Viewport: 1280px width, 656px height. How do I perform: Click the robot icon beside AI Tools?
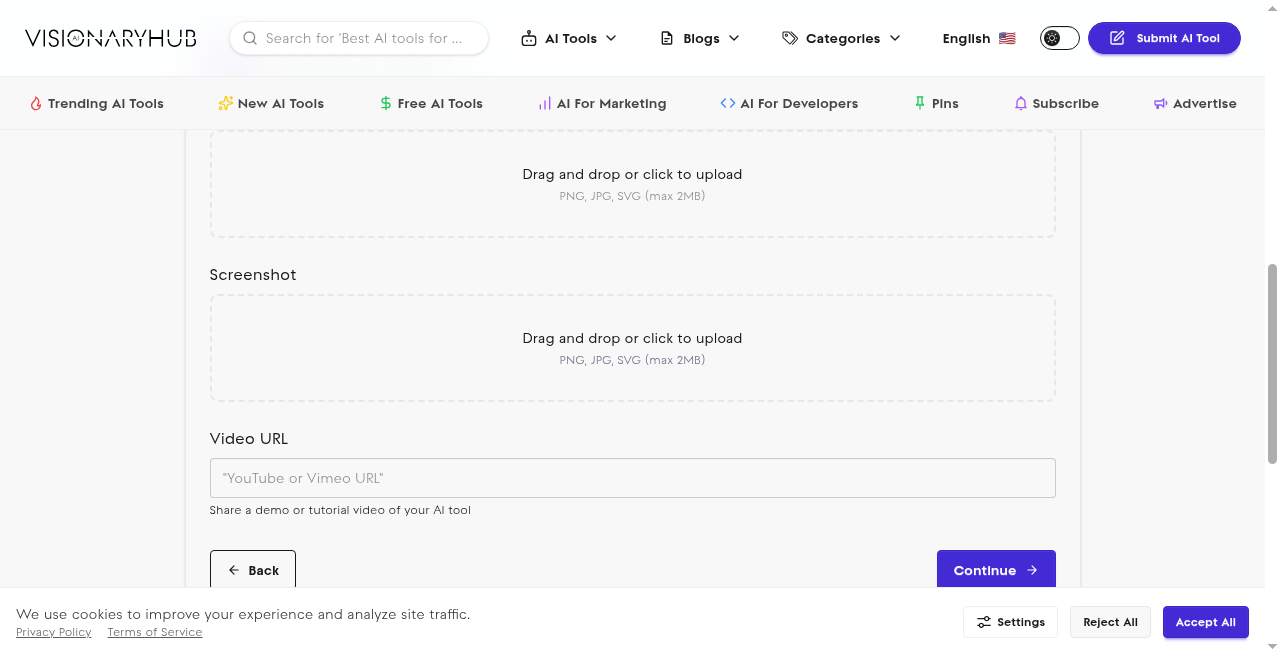[529, 38]
